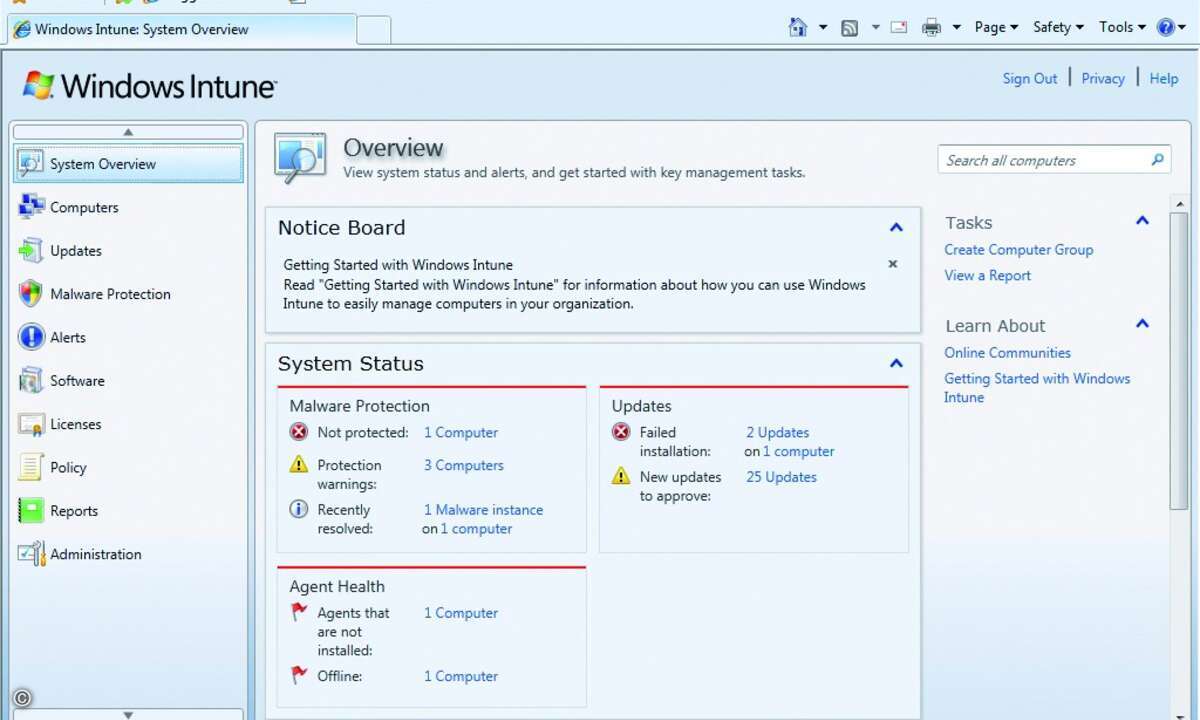Screen dimensions: 1200x720
Task: Open the feeds dropdown arrow
Action: point(875,28)
